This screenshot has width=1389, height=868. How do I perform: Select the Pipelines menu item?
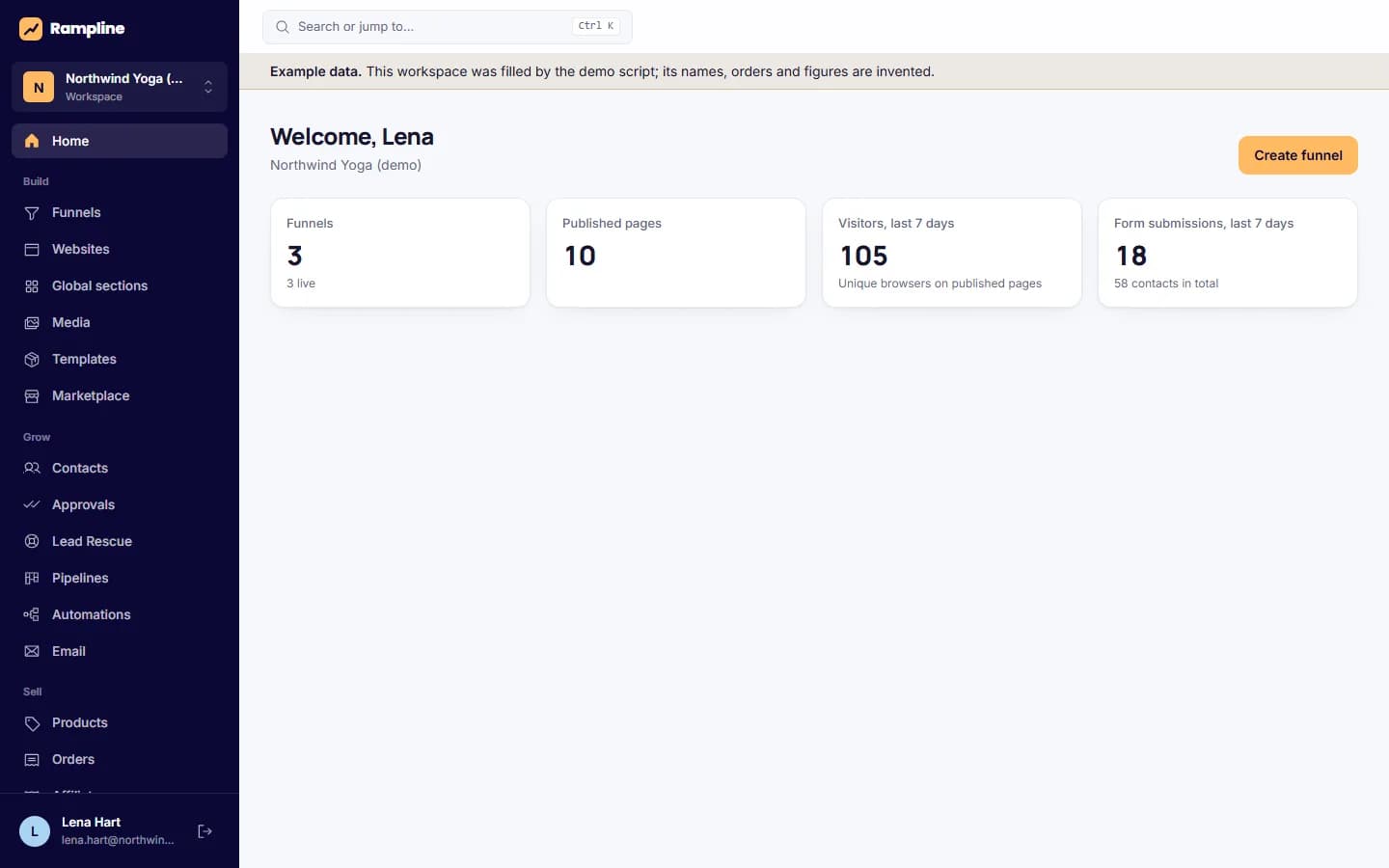point(120,578)
